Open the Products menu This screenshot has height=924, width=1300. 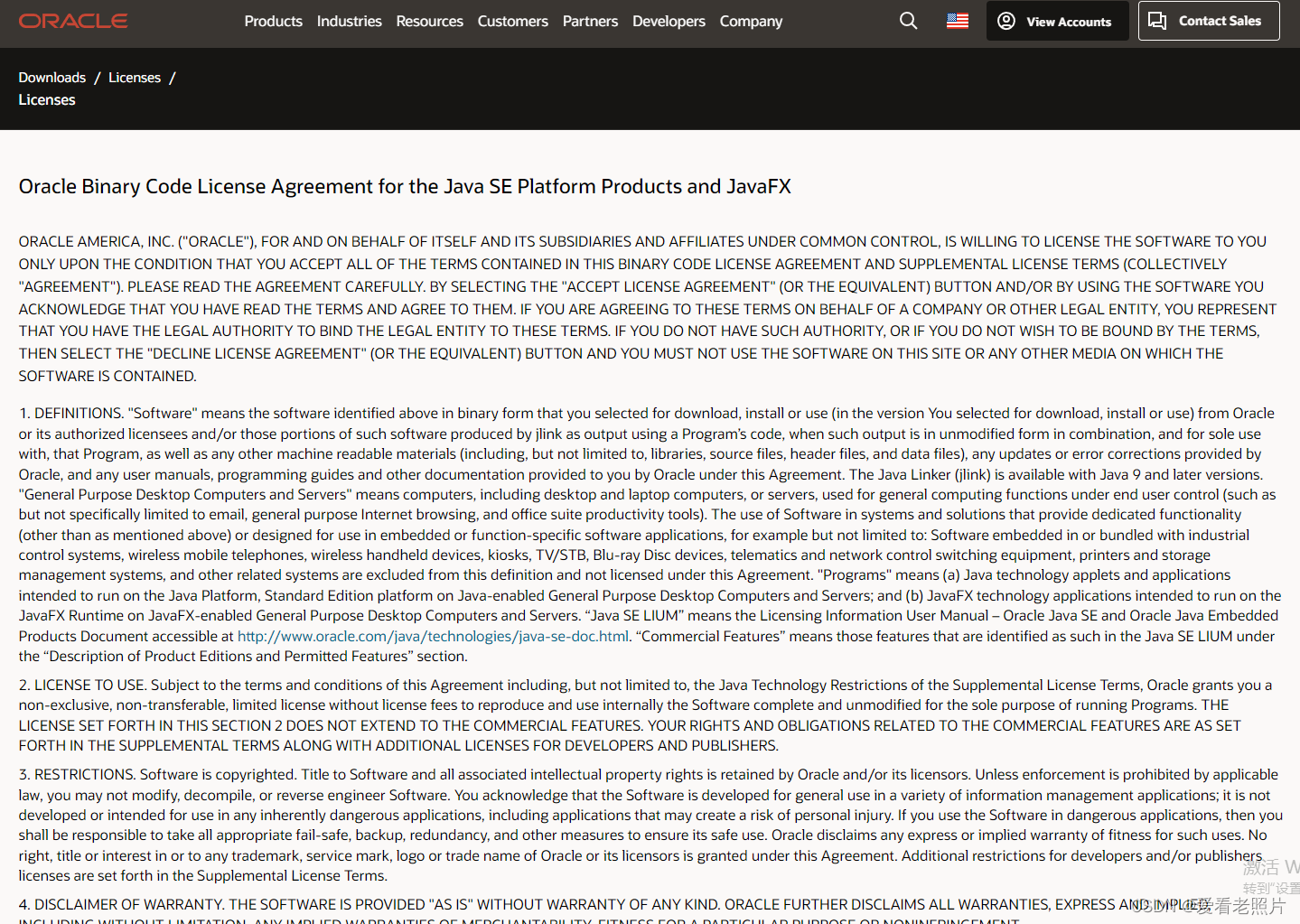pos(274,21)
